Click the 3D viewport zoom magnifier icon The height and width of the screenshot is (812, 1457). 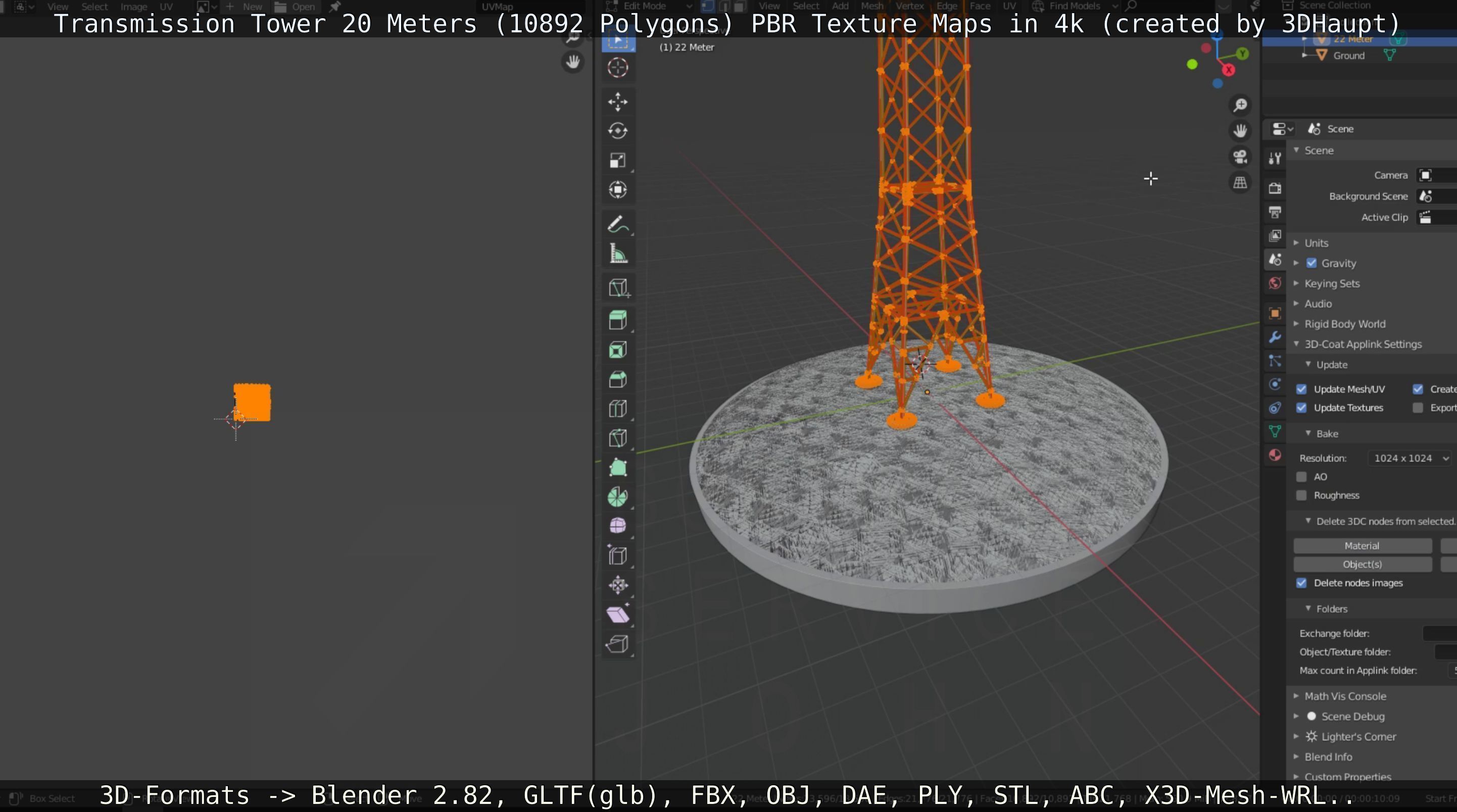[x=1240, y=105]
